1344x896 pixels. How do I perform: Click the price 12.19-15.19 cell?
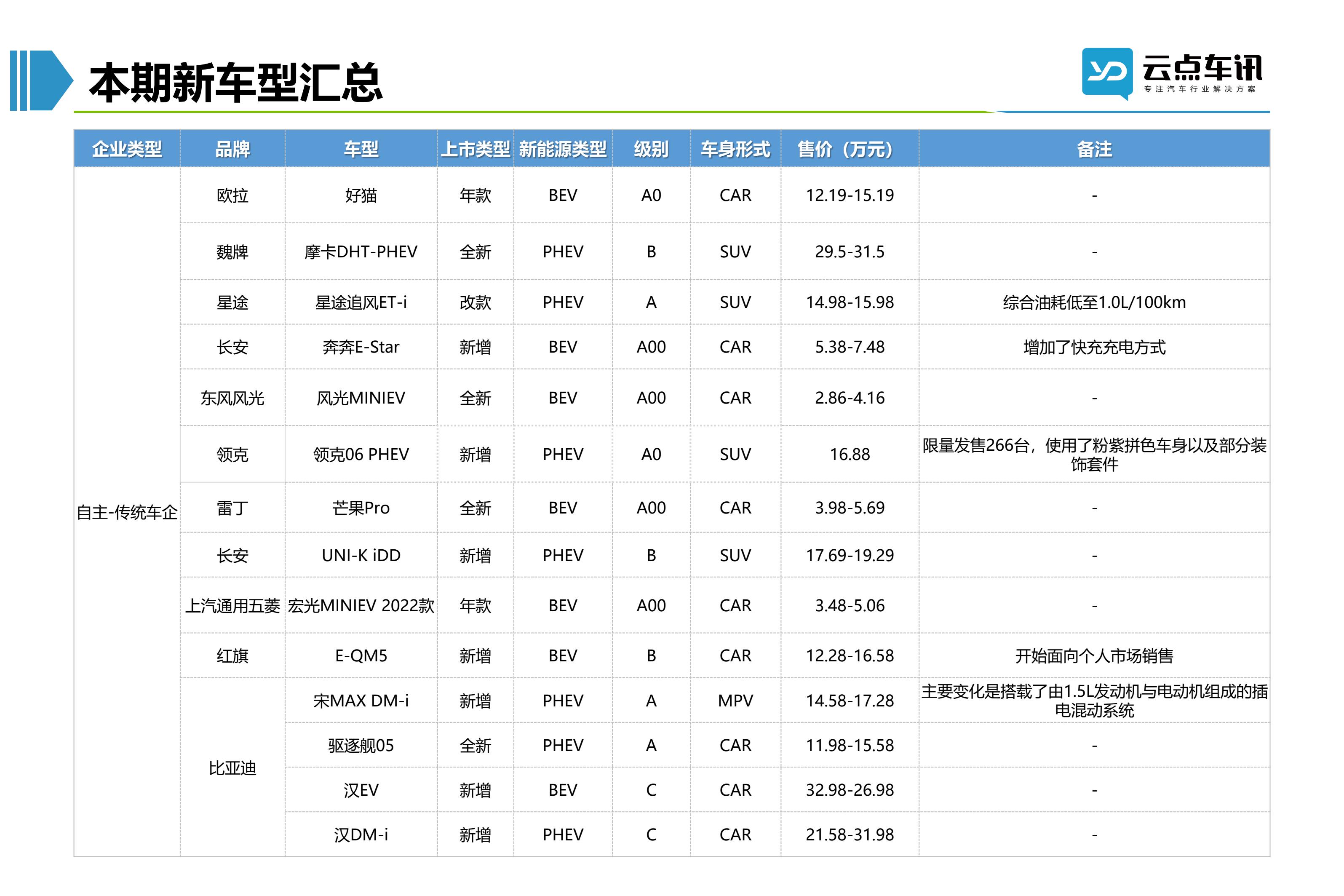pos(850,195)
